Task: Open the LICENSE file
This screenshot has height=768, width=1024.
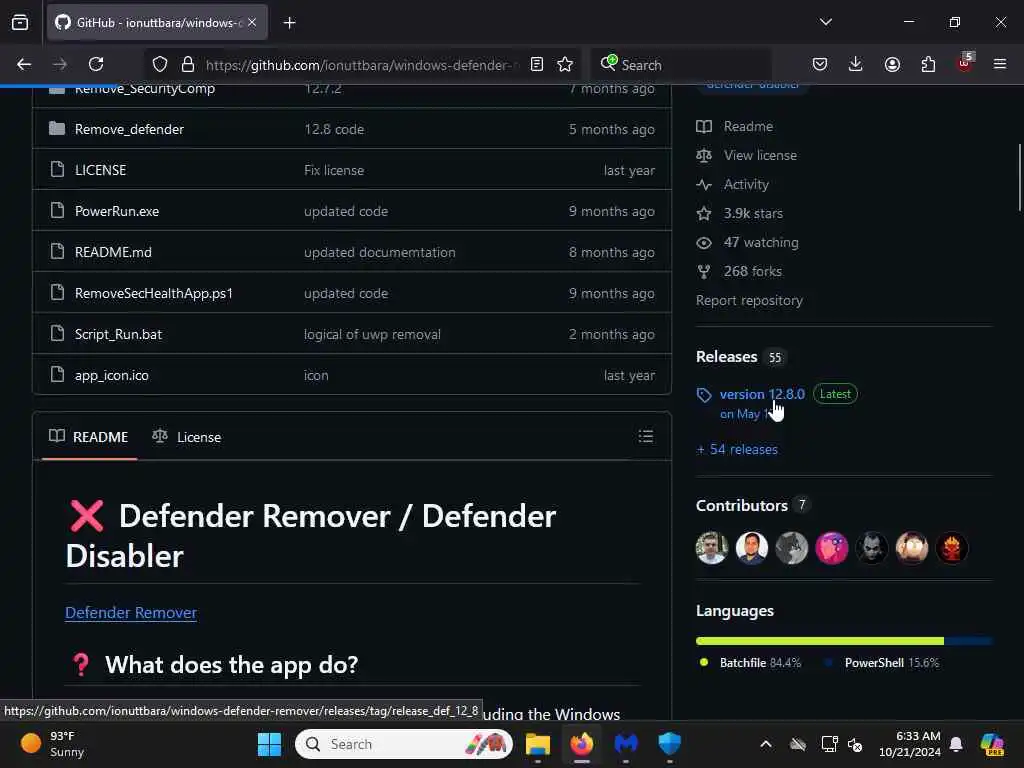Action: 101,170
